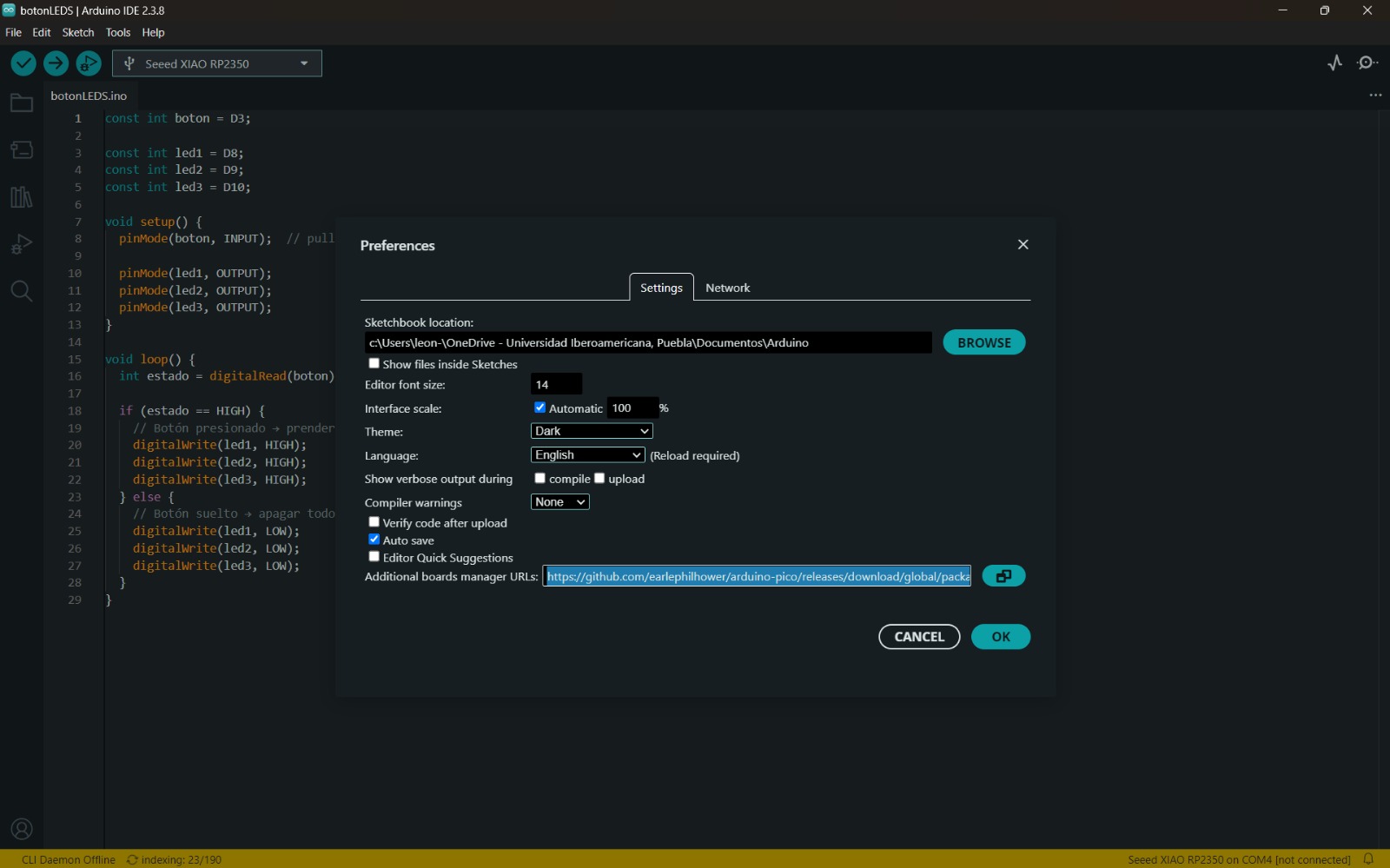Screen dimensions: 1390x868
Task: Click the BROWSE button for sketchbook location
Action: [x=984, y=342]
